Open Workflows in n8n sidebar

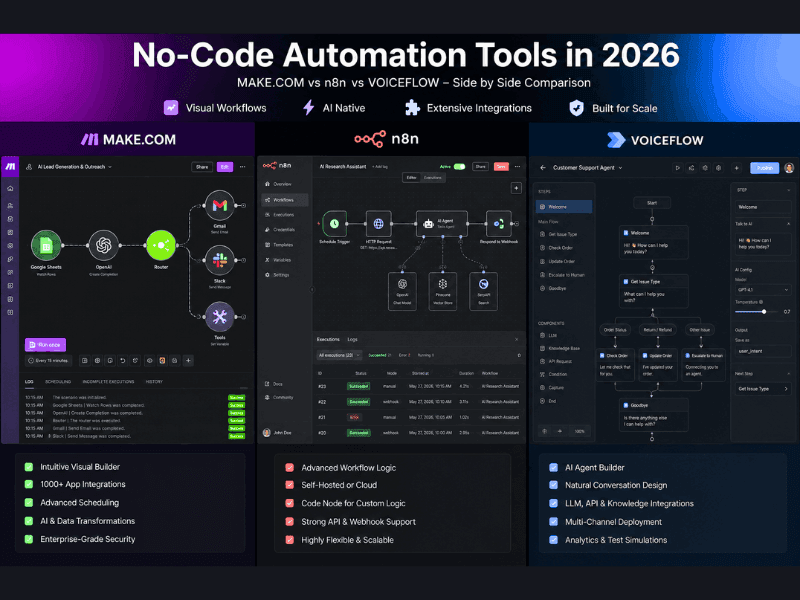point(285,200)
